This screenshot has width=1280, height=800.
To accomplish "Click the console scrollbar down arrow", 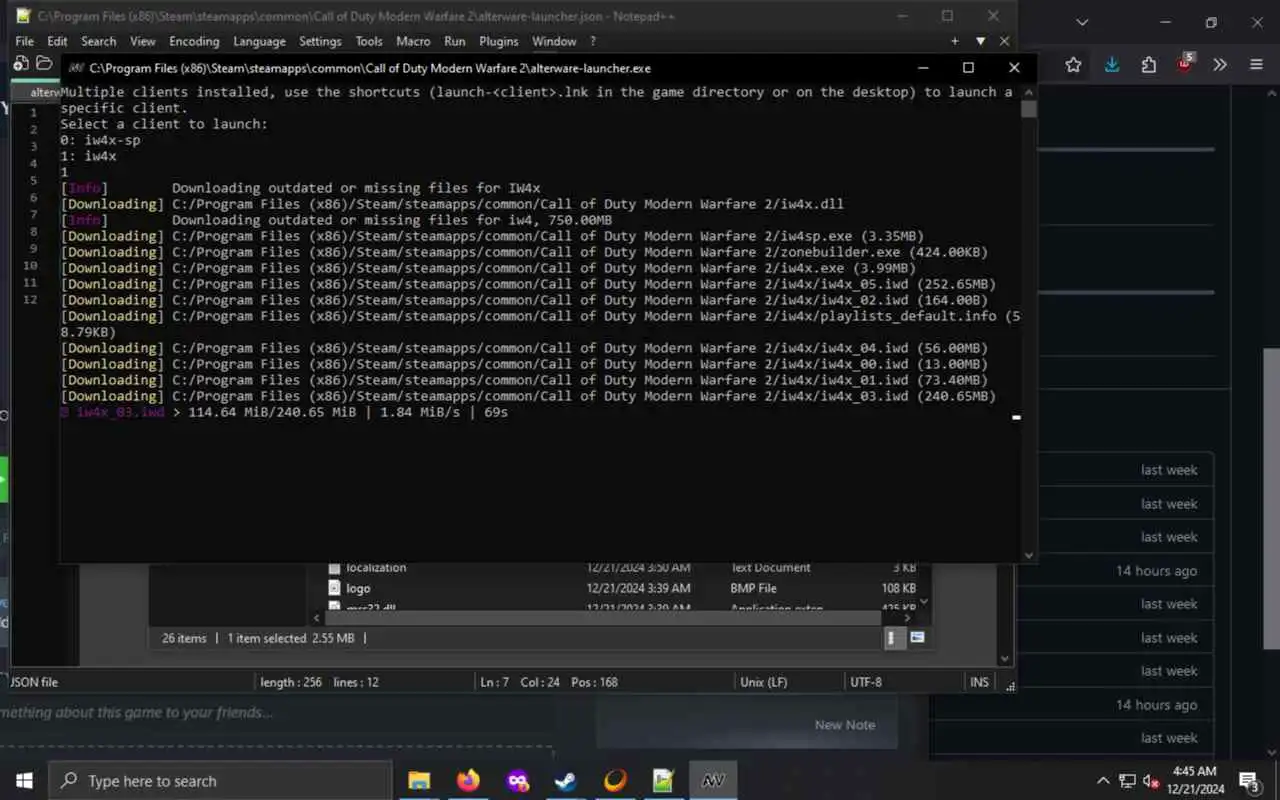I will (x=1029, y=555).
